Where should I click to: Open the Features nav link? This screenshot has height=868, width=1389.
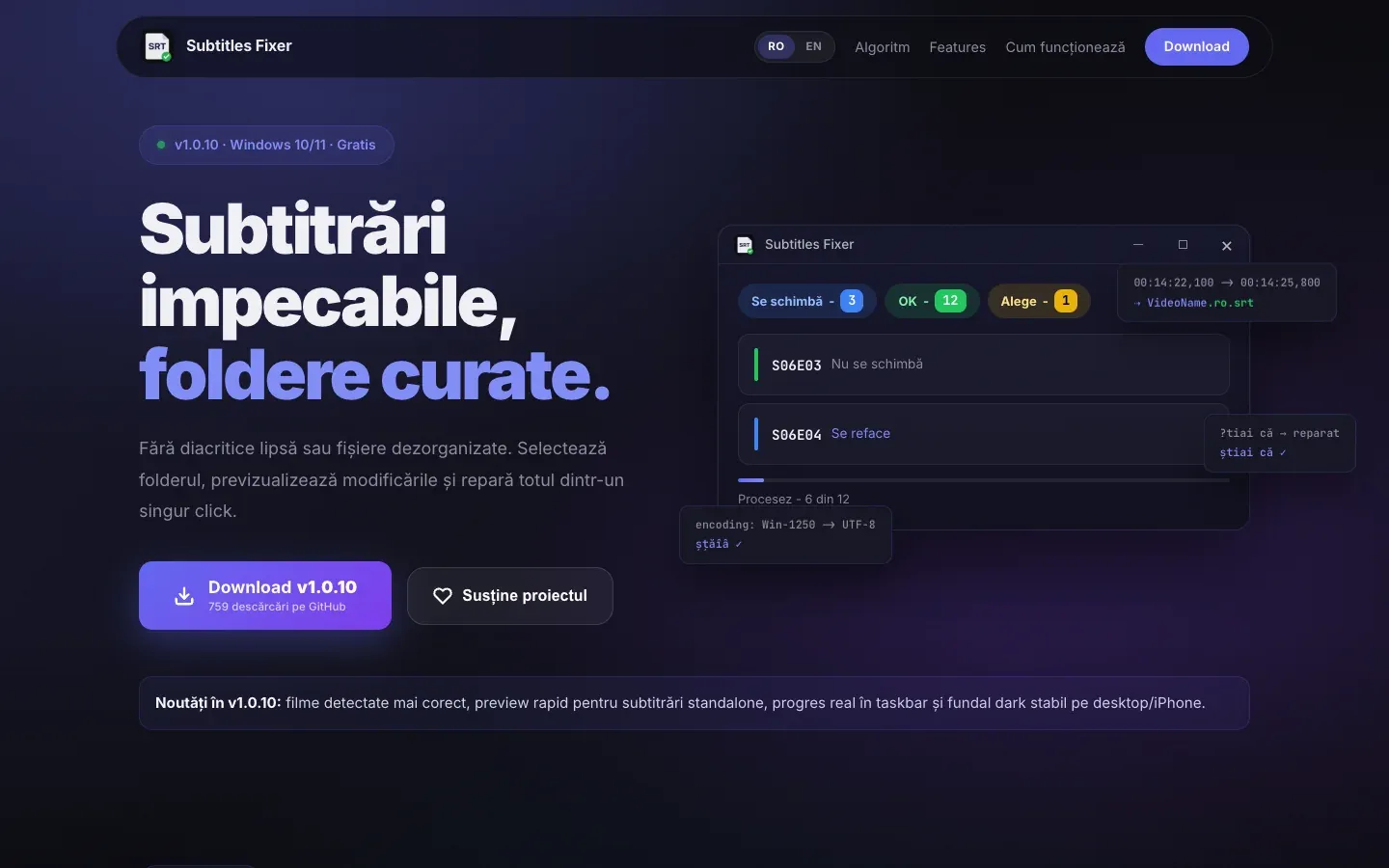coord(957,47)
